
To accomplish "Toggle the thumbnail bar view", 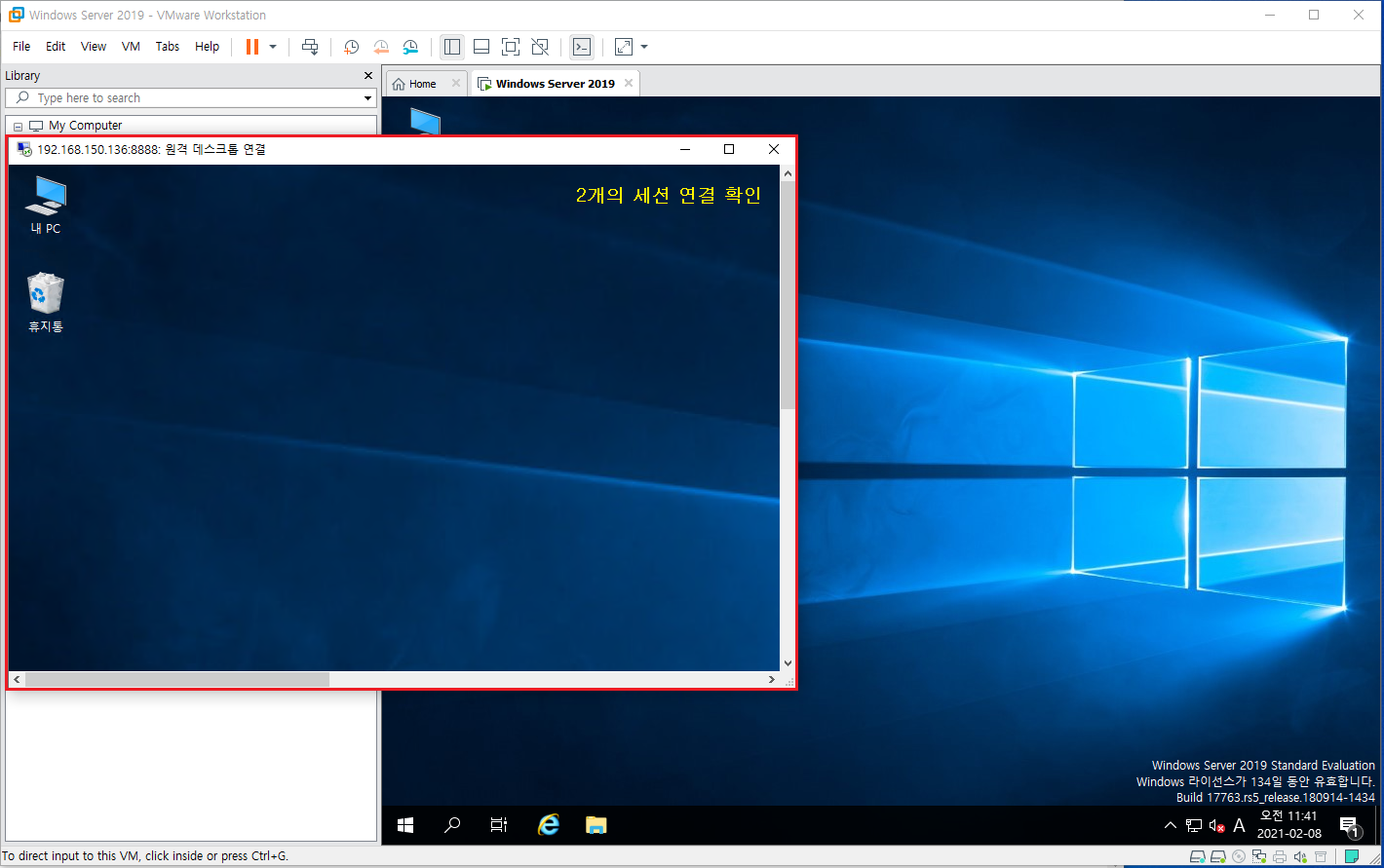I will pyautogui.click(x=481, y=47).
